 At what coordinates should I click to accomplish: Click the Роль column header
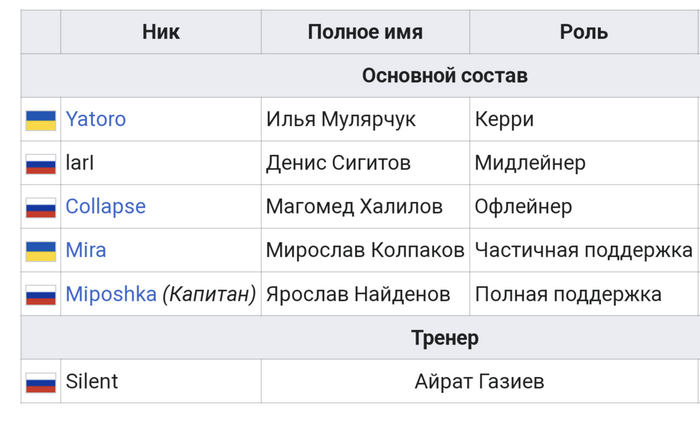pos(584,32)
